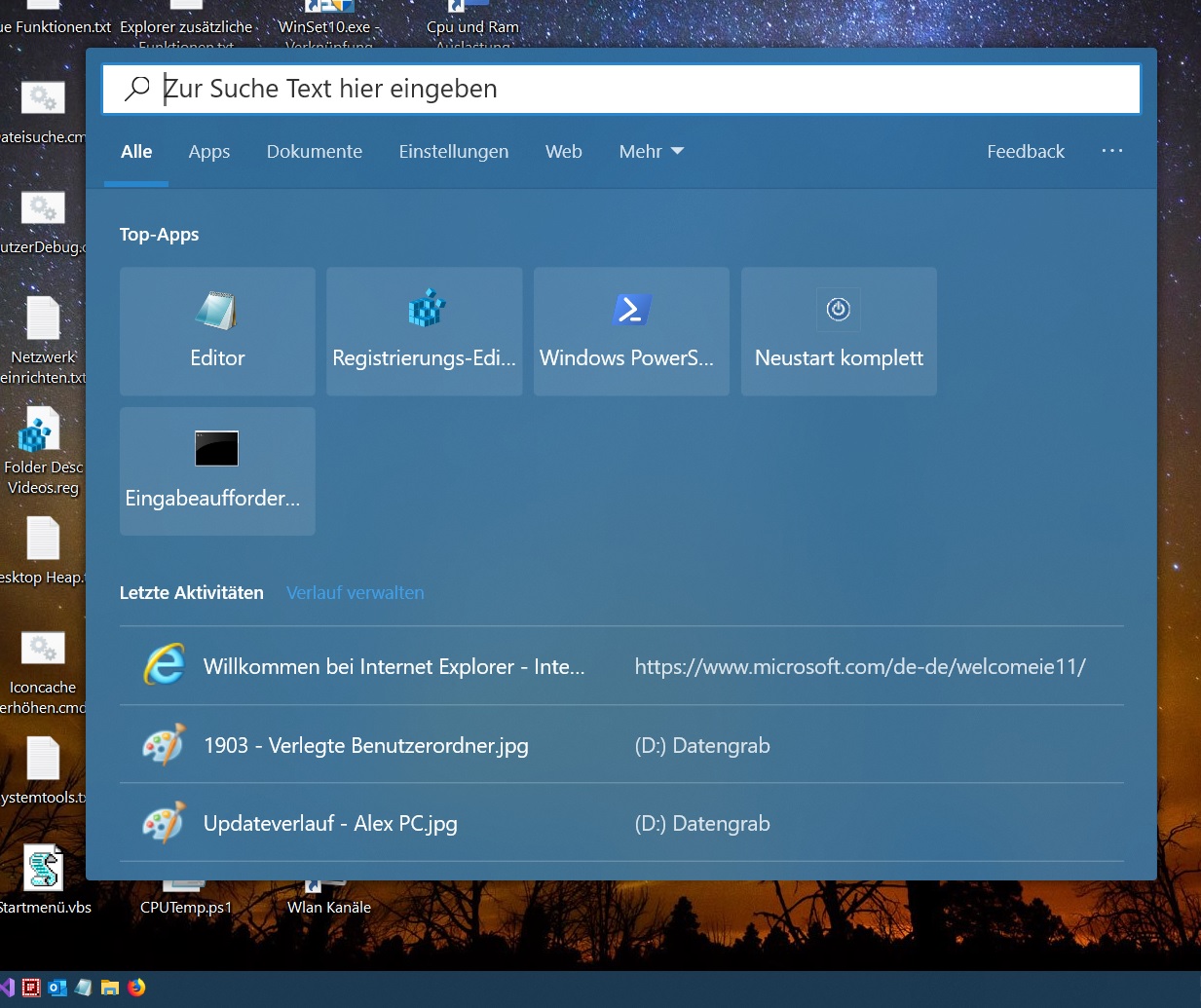Select Folder Desc Videos.reg desktop icon
The image size is (1201, 1008).
click(41, 451)
